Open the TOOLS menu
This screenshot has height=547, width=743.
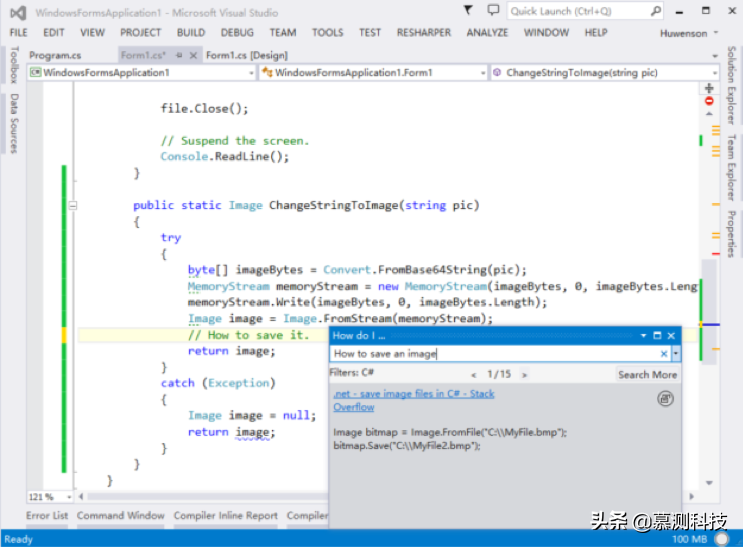[327, 33]
